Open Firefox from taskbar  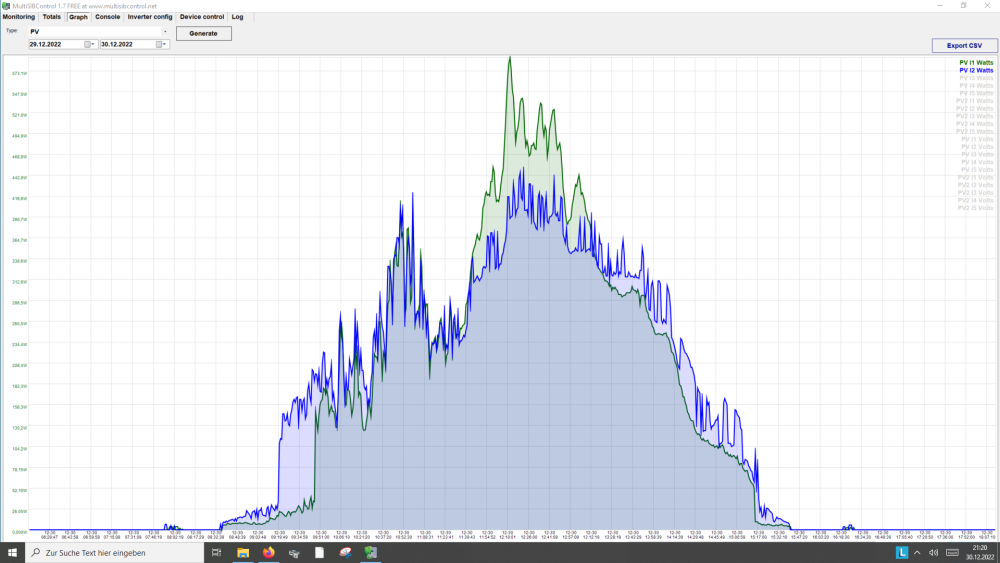coord(268,553)
